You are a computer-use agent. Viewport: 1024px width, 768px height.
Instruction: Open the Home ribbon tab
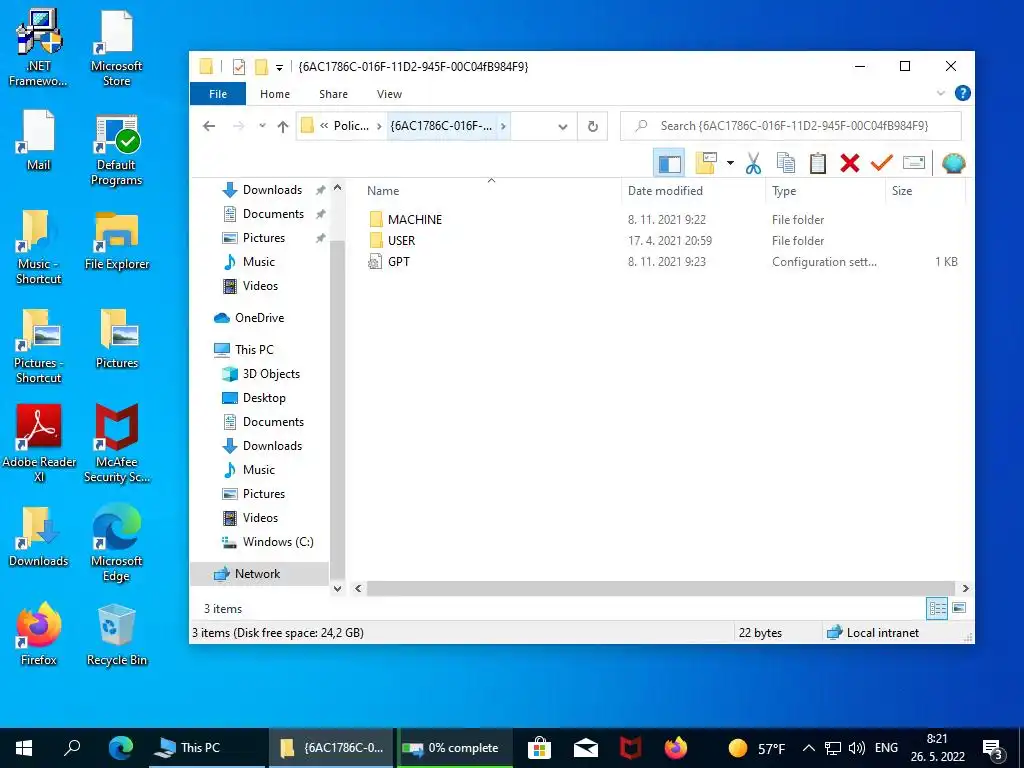tap(275, 94)
